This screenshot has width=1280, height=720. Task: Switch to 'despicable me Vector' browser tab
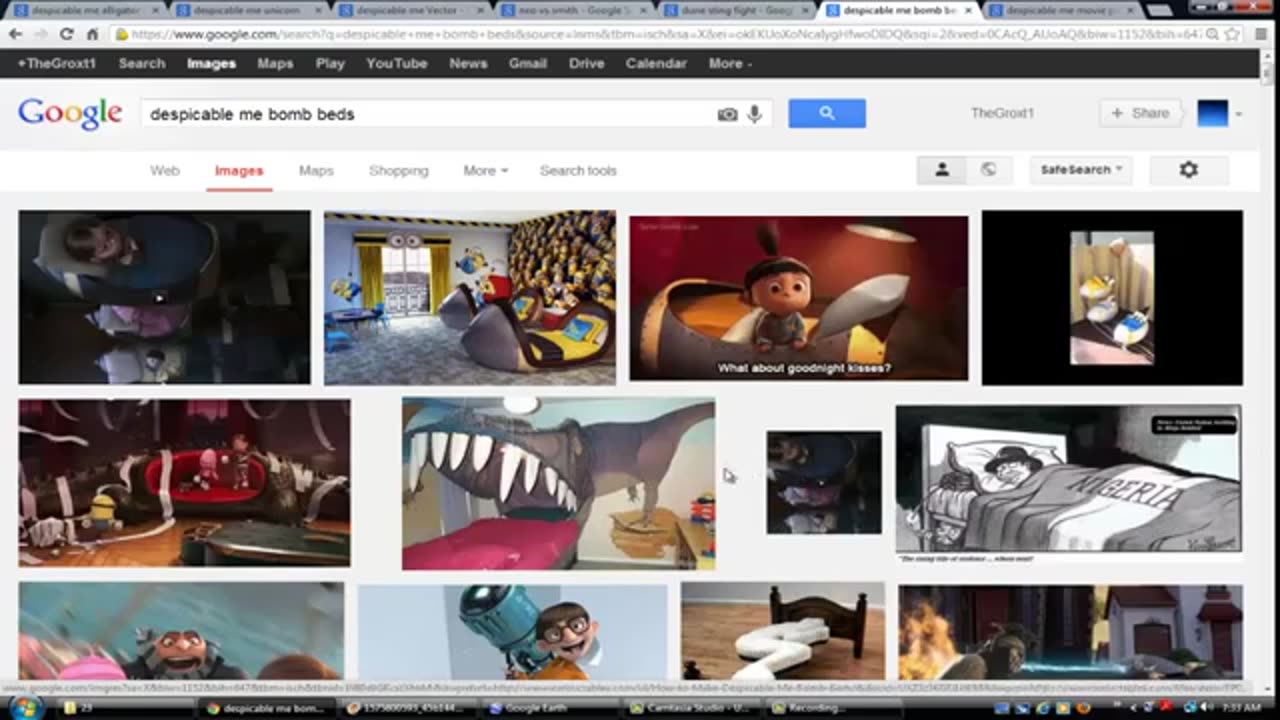click(409, 10)
